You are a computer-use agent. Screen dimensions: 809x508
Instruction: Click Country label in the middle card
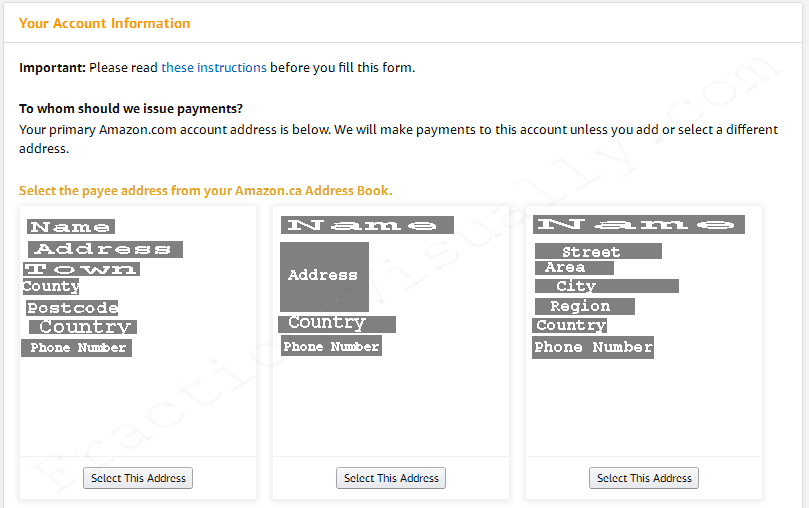coord(337,324)
